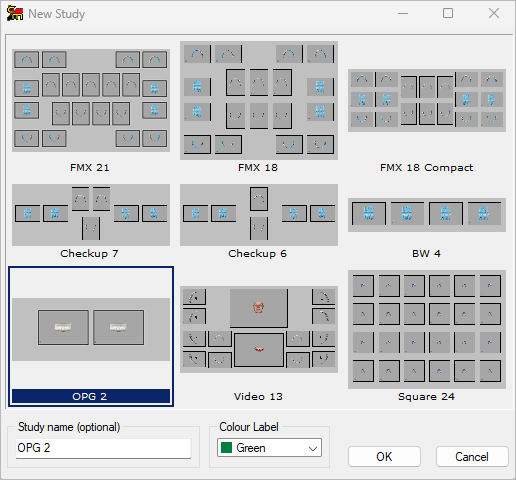Image resolution: width=516 pixels, height=480 pixels.
Task: Open the Colour Label dropdown
Action: pos(269,448)
